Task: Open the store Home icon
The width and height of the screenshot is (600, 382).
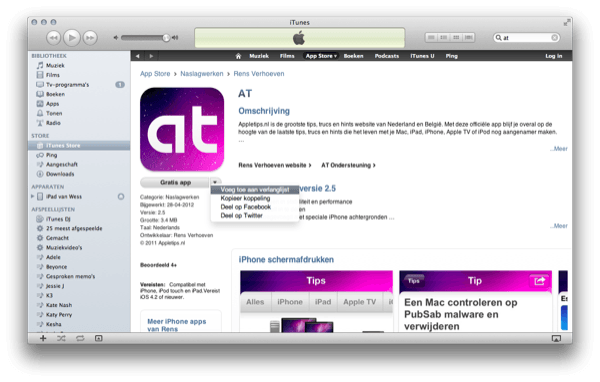Action: [238, 56]
